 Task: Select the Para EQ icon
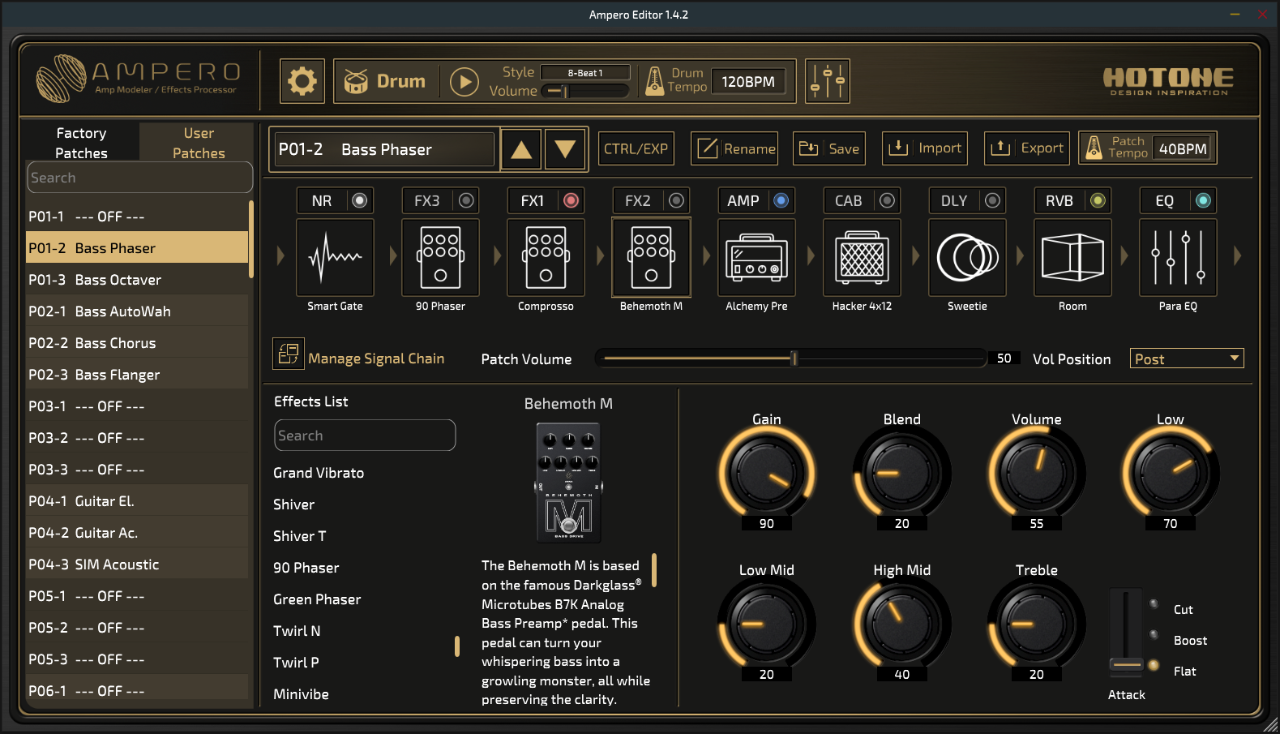click(x=1178, y=258)
